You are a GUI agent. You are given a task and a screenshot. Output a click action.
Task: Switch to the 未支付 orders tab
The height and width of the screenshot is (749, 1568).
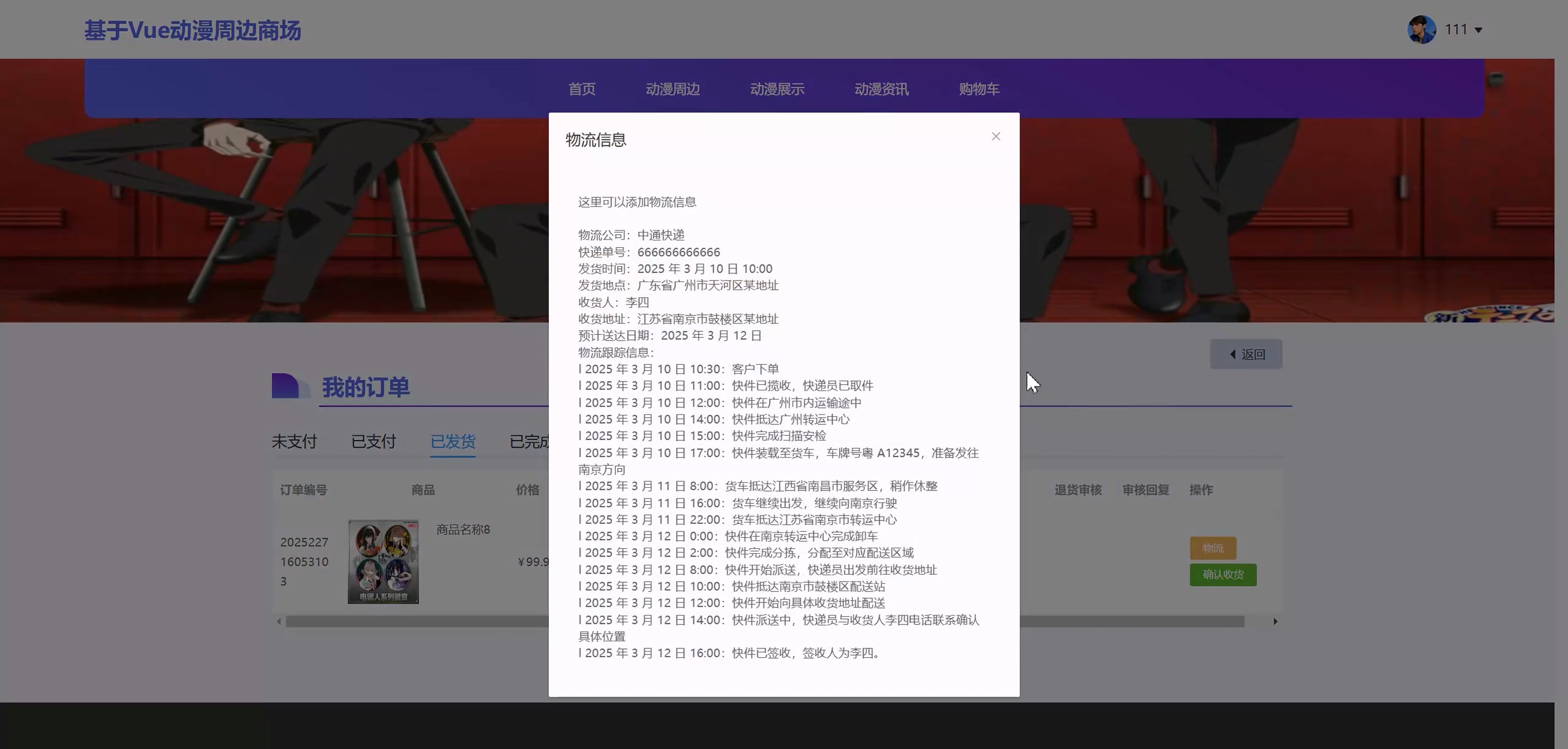[294, 441]
